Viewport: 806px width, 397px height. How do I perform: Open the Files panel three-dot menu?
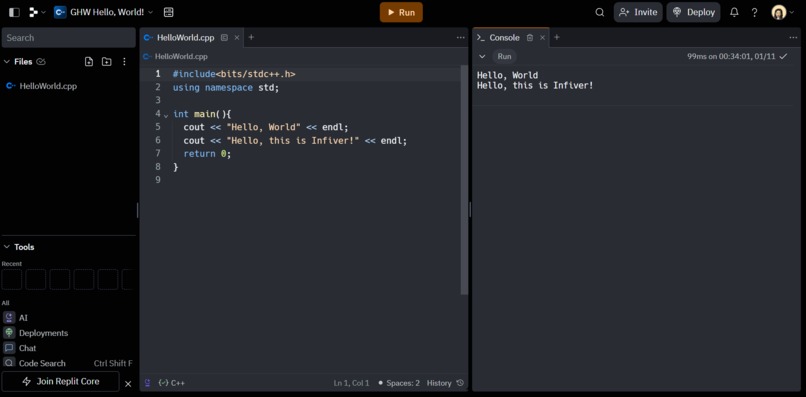click(124, 62)
